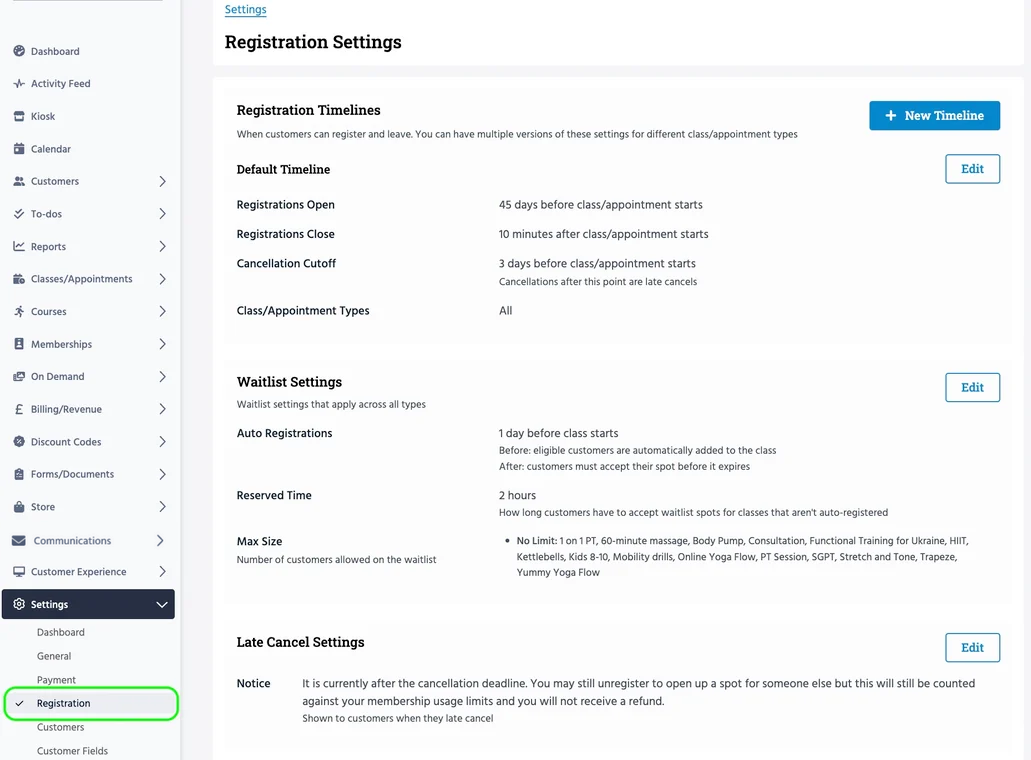Click the On Demand media icon
This screenshot has height=760, width=1031.
pyautogui.click(x=19, y=377)
